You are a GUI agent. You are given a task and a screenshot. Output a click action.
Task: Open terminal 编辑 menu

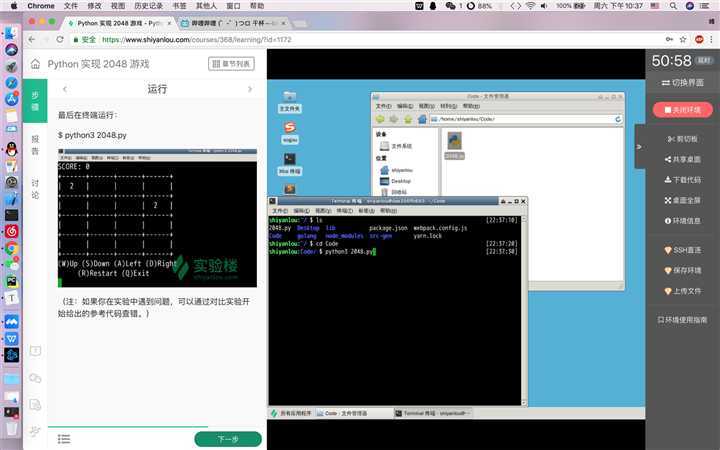click(x=301, y=211)
